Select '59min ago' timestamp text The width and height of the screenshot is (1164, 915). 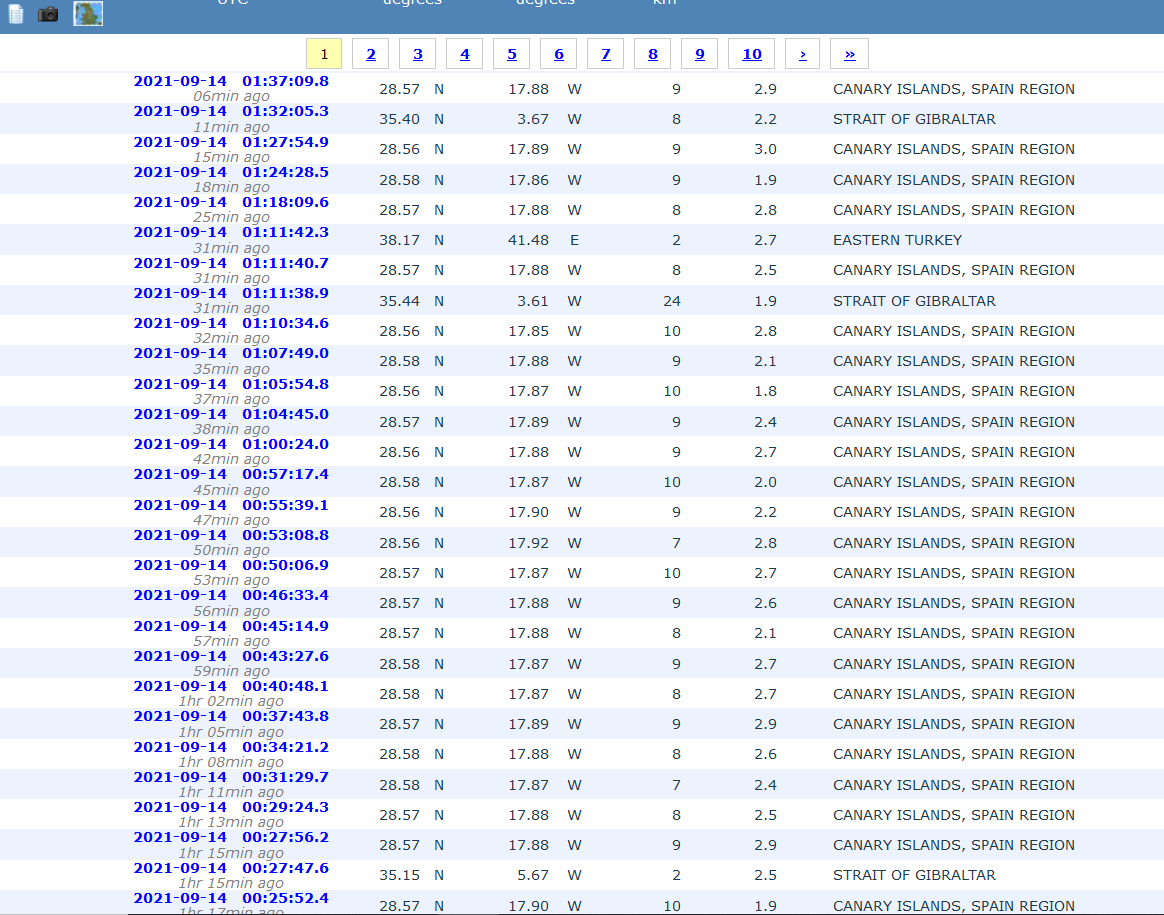tap(231, 671)
